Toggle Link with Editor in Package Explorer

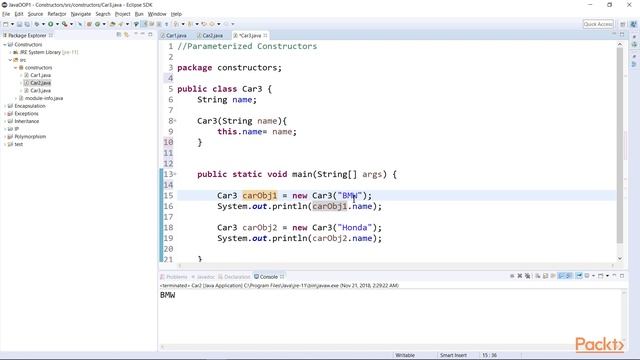pyautogui.click(x=127, y=35)
